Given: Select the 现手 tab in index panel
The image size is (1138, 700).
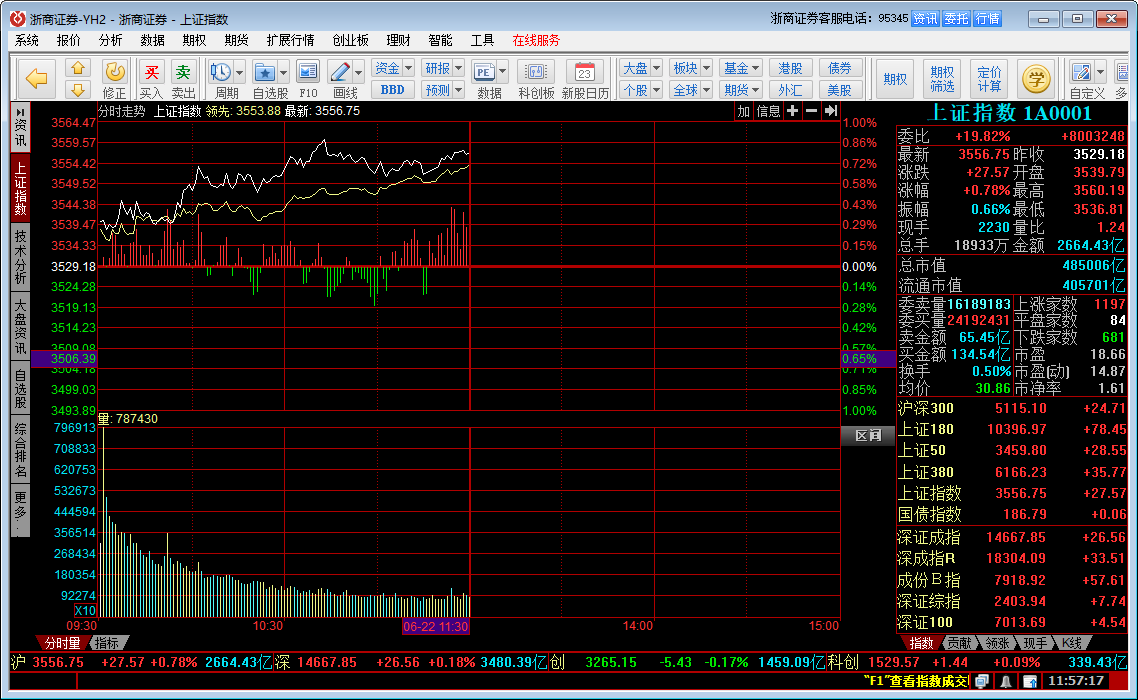Looking at the screenshot, I should tap(1035, 643).
